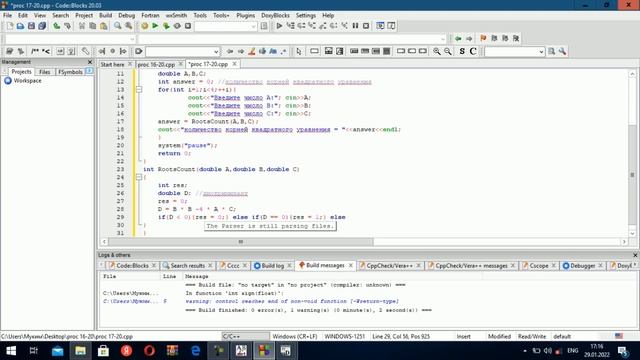The width and height of the screenshot is (640, 360).
Task: Save the current file via the toolbar
Action: point(31,26)
